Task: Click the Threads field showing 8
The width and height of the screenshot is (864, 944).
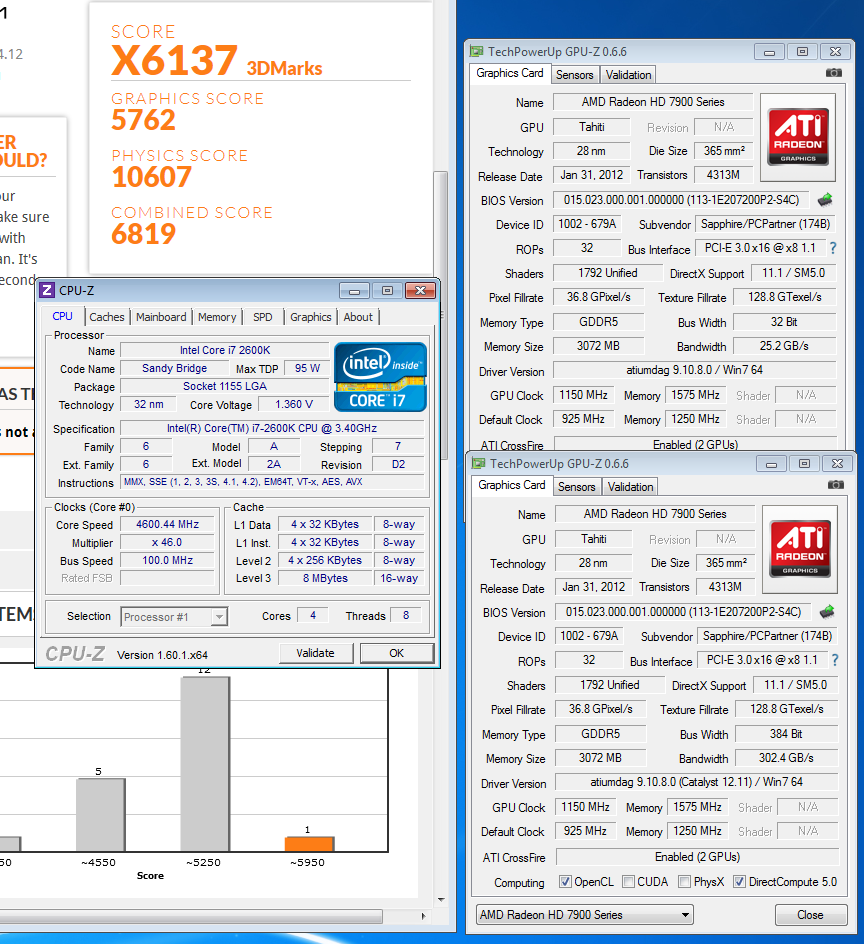Action: [x=406, y=615]
